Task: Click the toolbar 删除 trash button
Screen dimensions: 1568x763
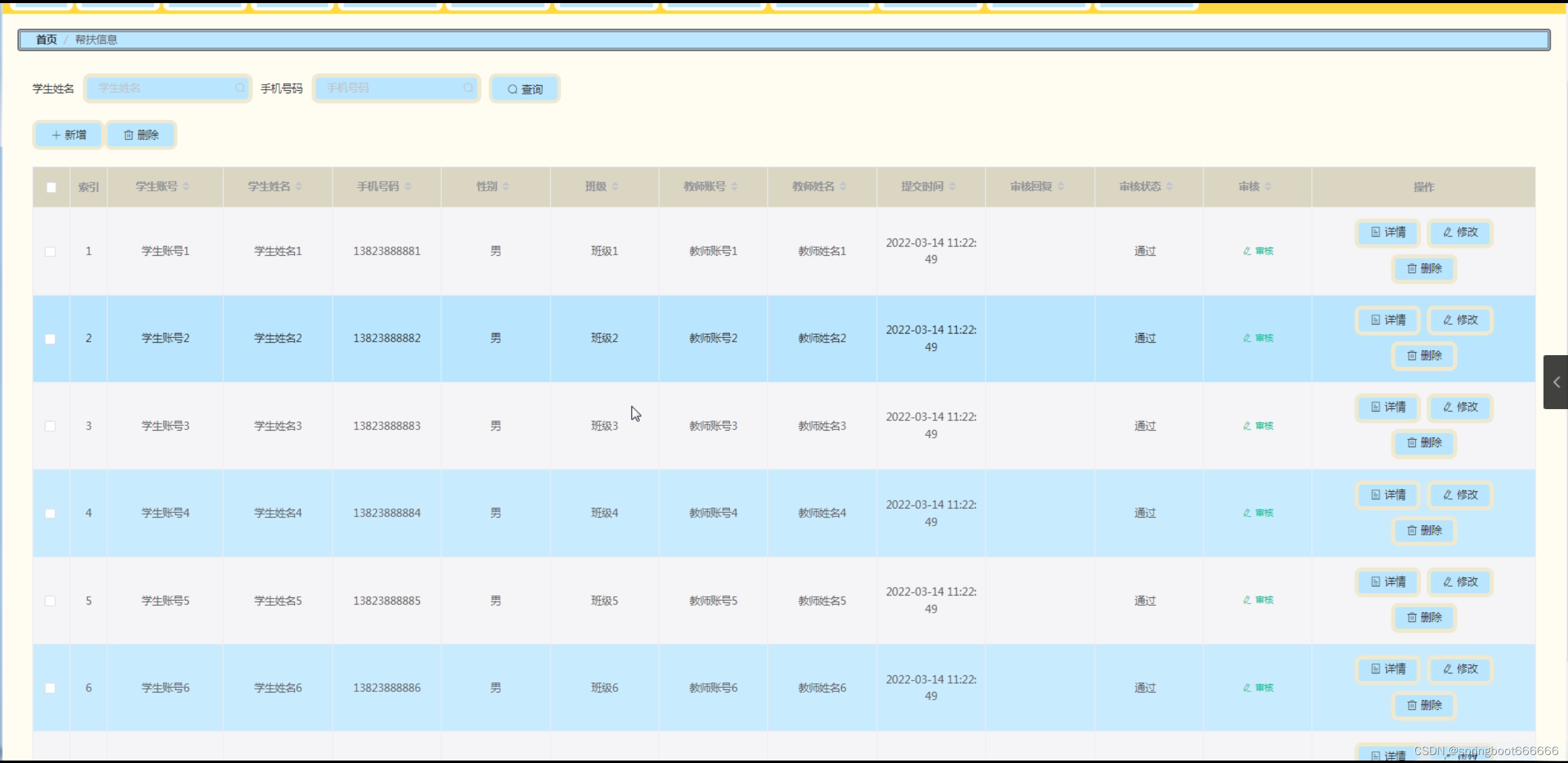Action: 141,135
